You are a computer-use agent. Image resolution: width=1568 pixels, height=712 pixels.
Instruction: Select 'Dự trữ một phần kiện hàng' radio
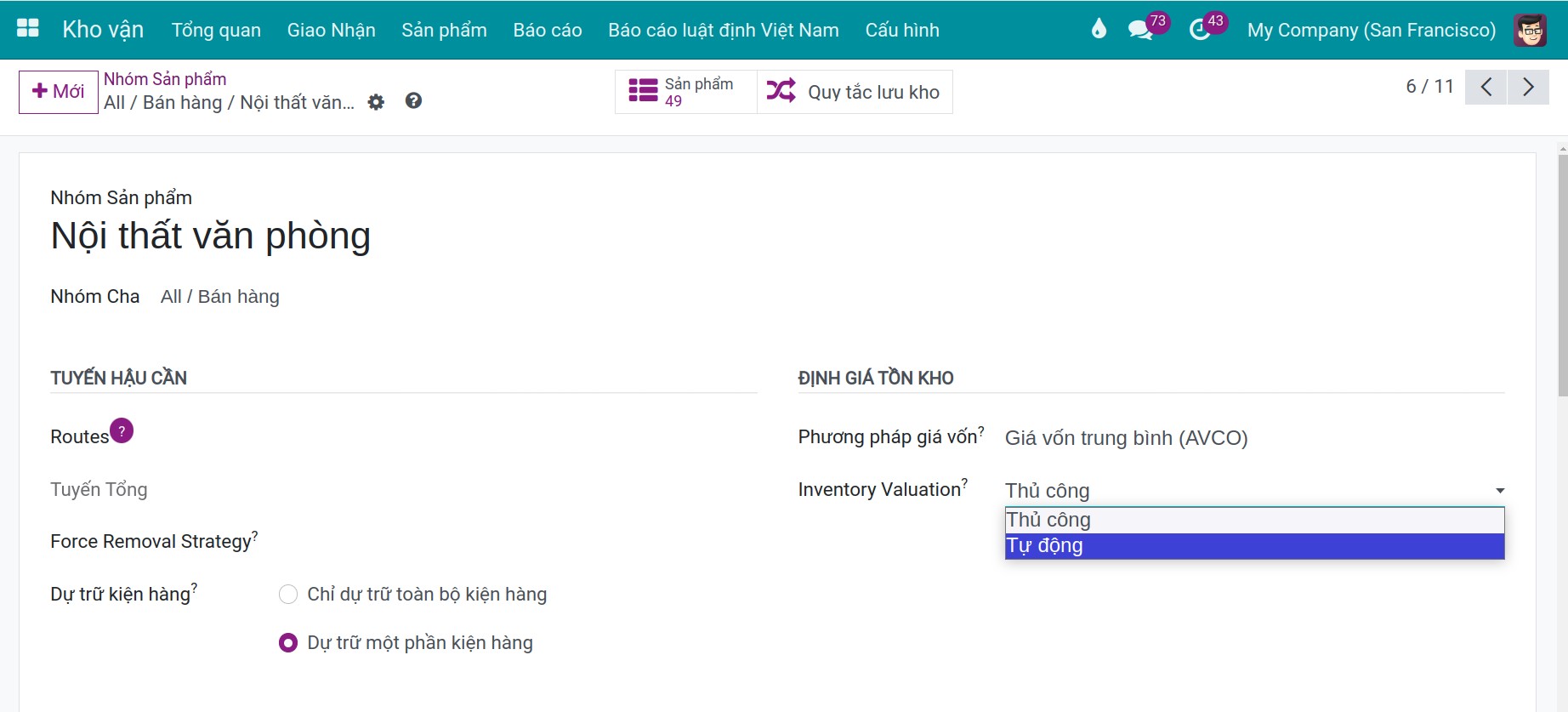tap(288, 643)
